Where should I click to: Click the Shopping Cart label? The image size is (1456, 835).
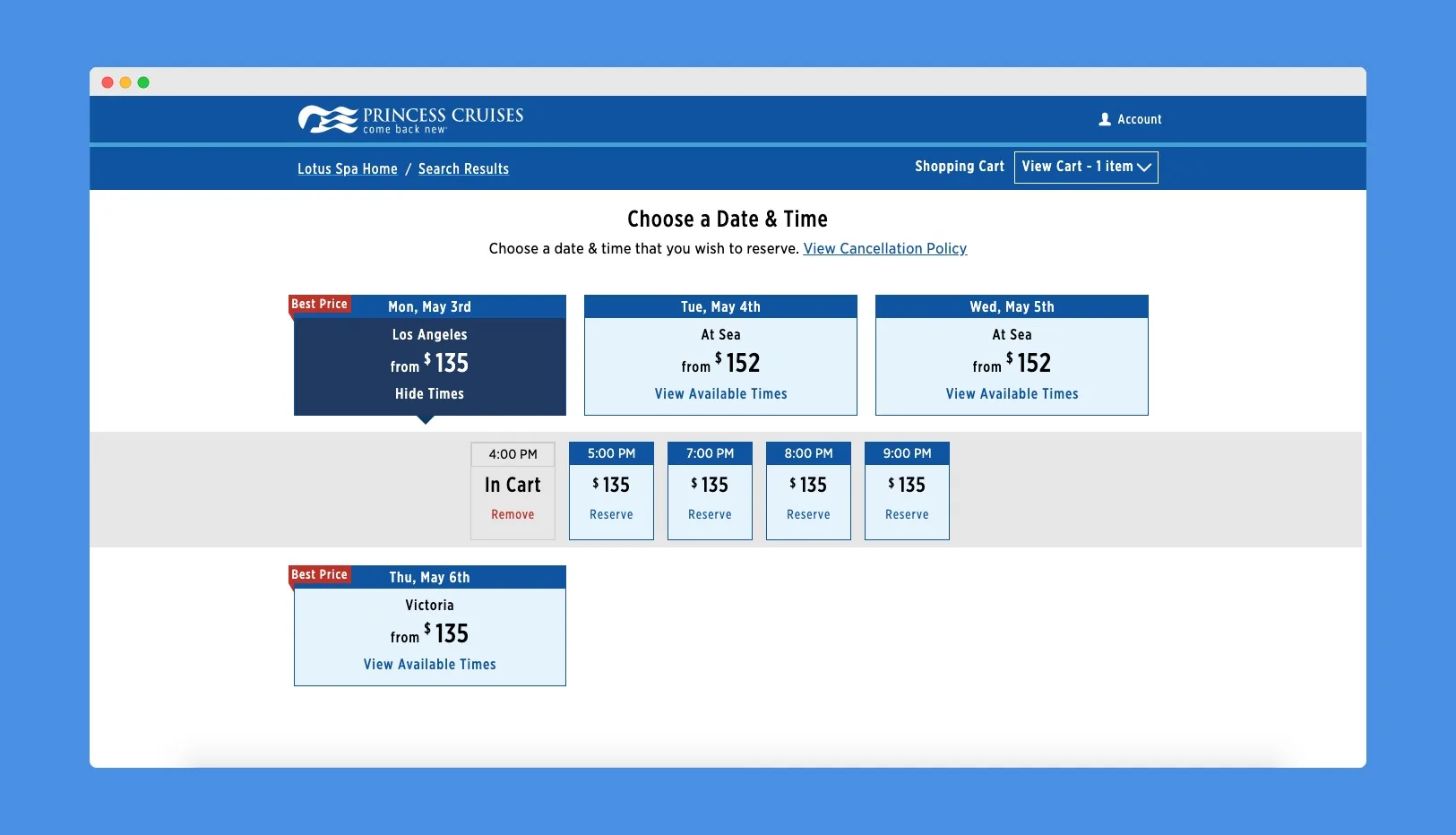[x=960, y=167]
